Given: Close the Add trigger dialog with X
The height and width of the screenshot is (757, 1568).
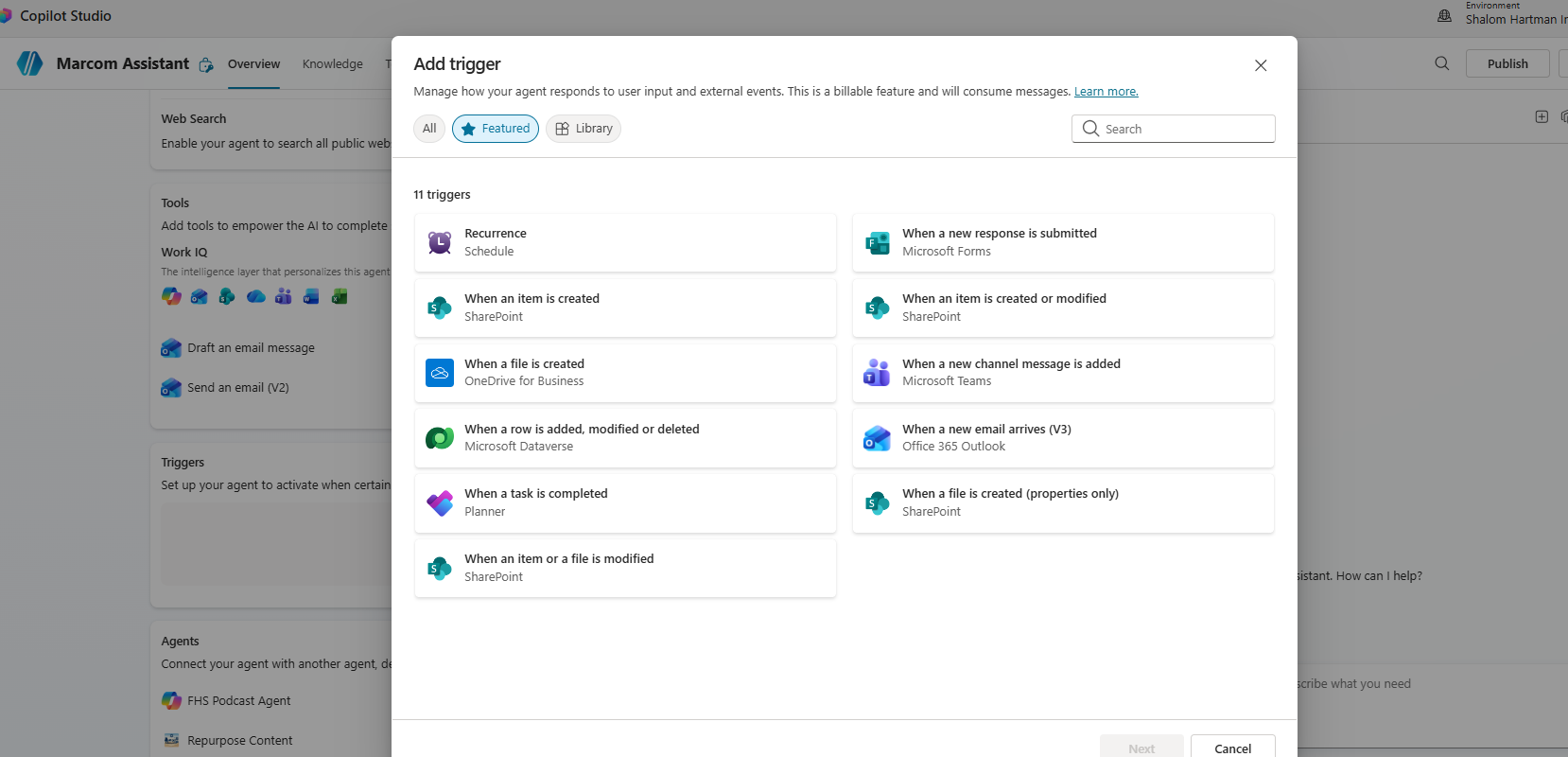Looking at the screenshot, I should pyautogui.click(x=1261, y=65).
